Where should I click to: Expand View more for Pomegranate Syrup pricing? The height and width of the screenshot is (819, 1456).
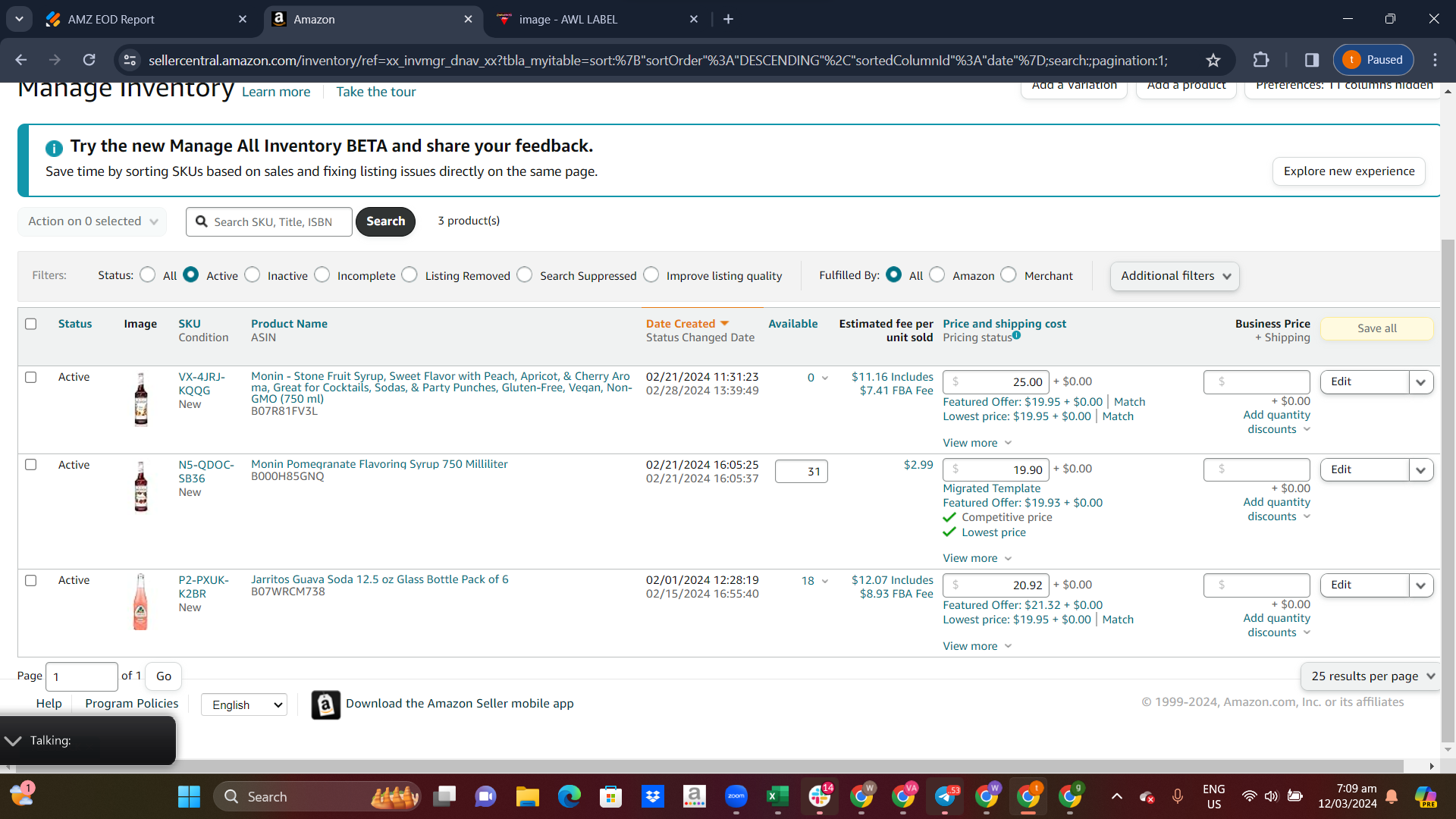[x=977, y=558]
